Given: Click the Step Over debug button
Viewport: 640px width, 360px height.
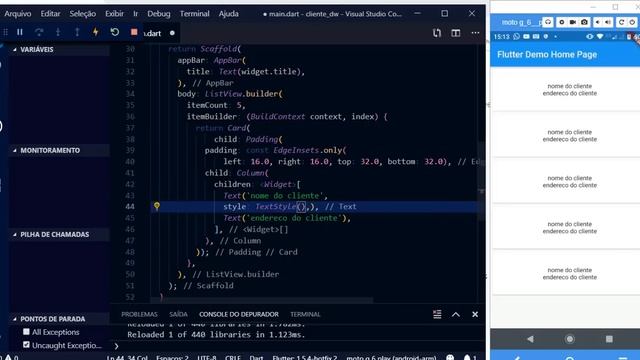Looking at the screenshot, I should [39, 32].
